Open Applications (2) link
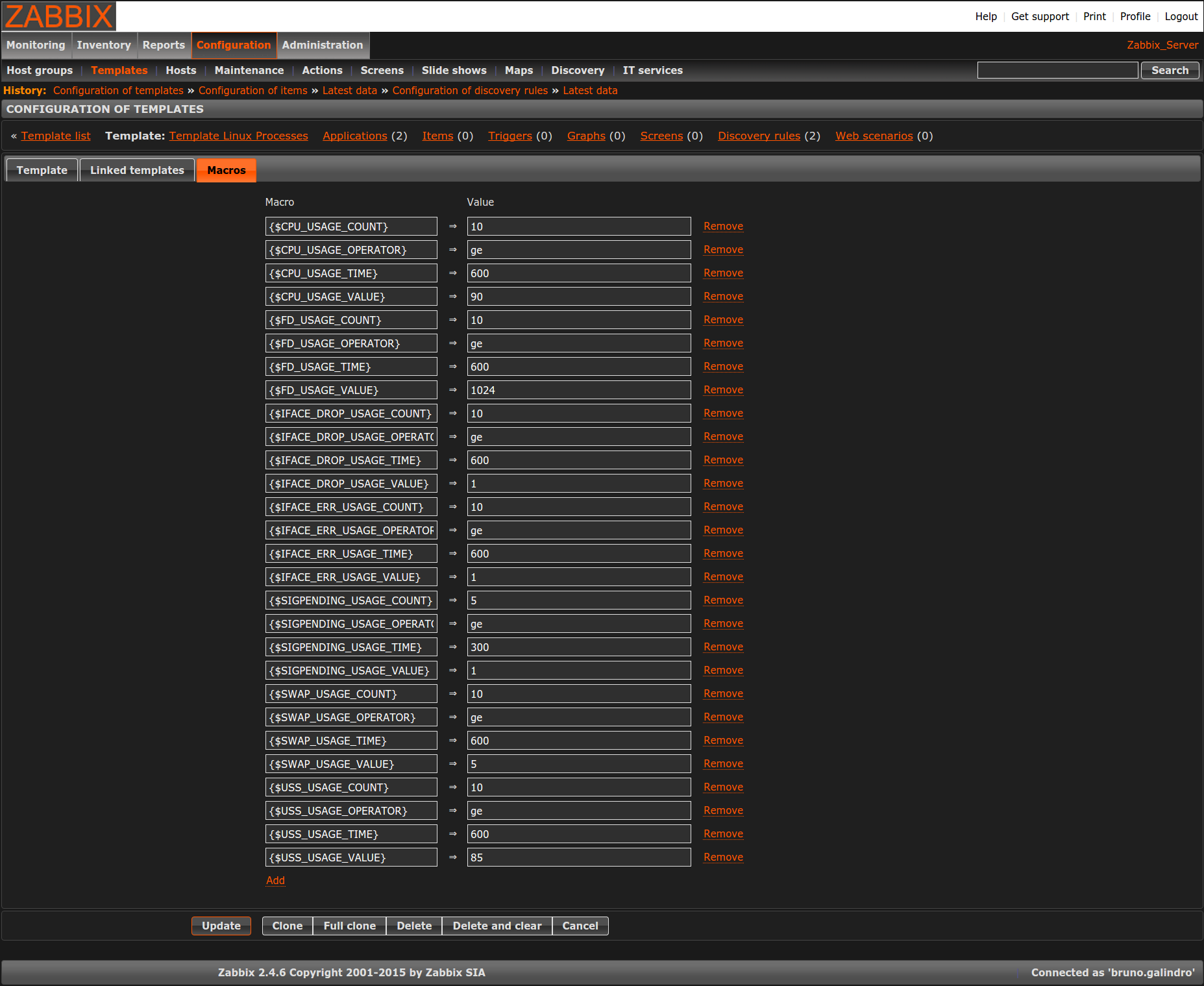The height and width of the screenshot is (986, 1204). tap(355, 136)
